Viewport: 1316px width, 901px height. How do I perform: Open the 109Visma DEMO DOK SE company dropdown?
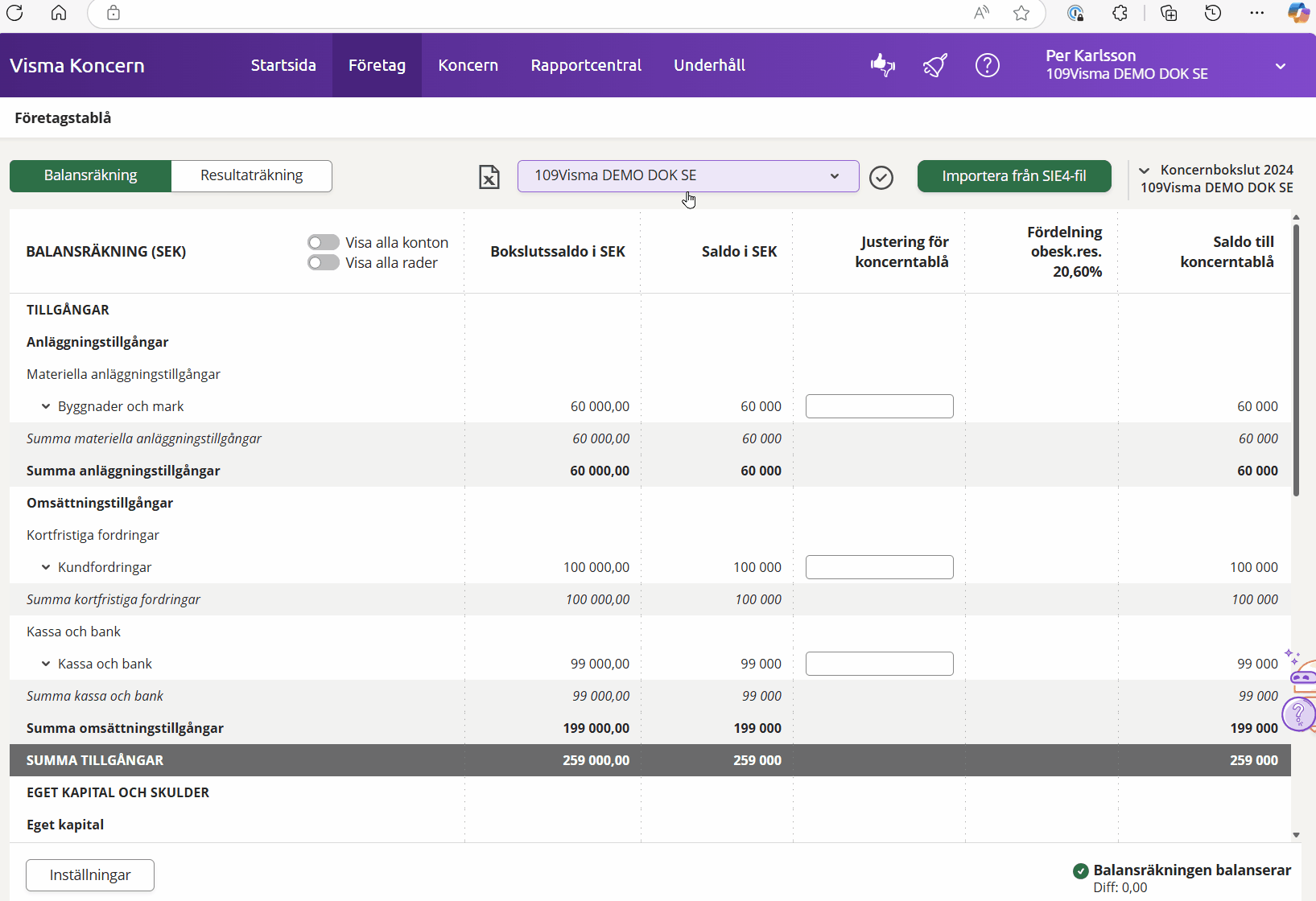(x=687, y=176)
